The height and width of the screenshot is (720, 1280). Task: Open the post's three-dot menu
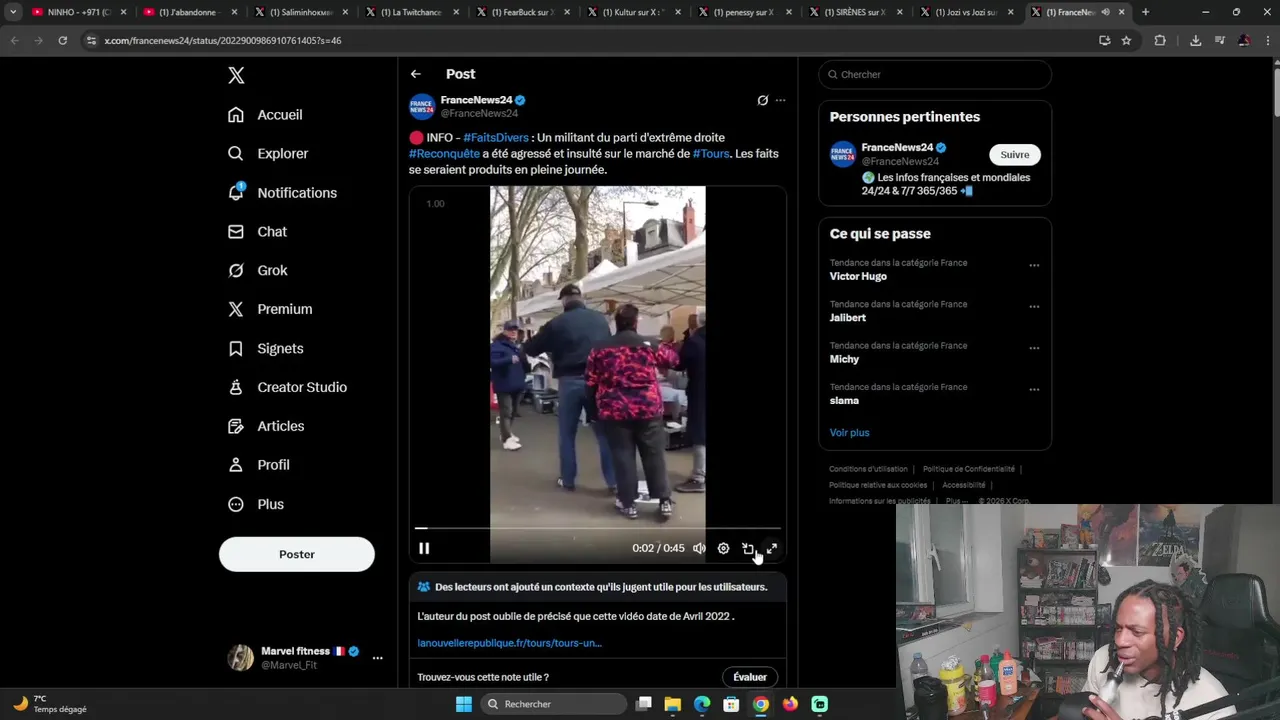point(781,100)
